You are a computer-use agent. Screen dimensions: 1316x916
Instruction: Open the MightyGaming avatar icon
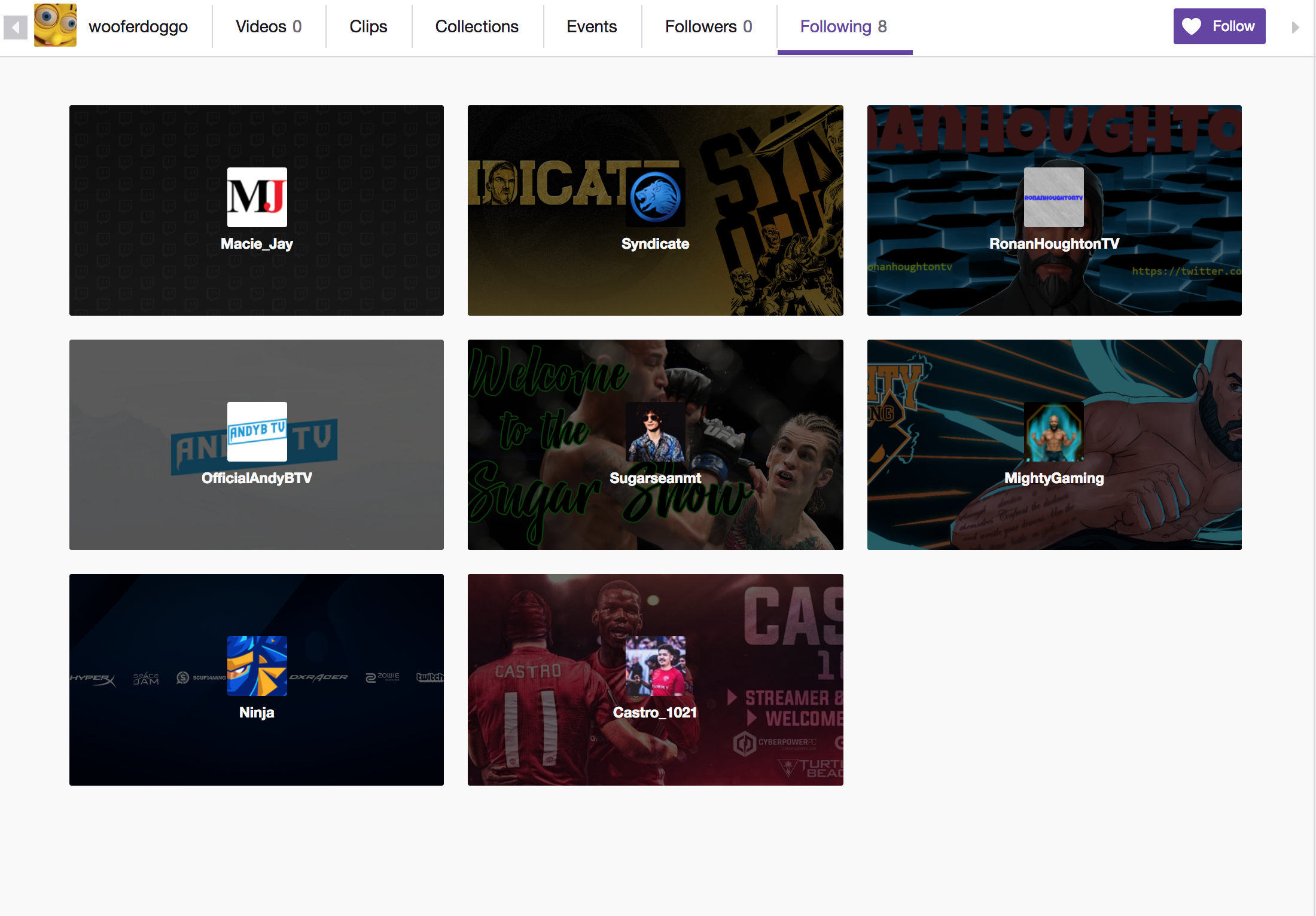[1053, 432]
